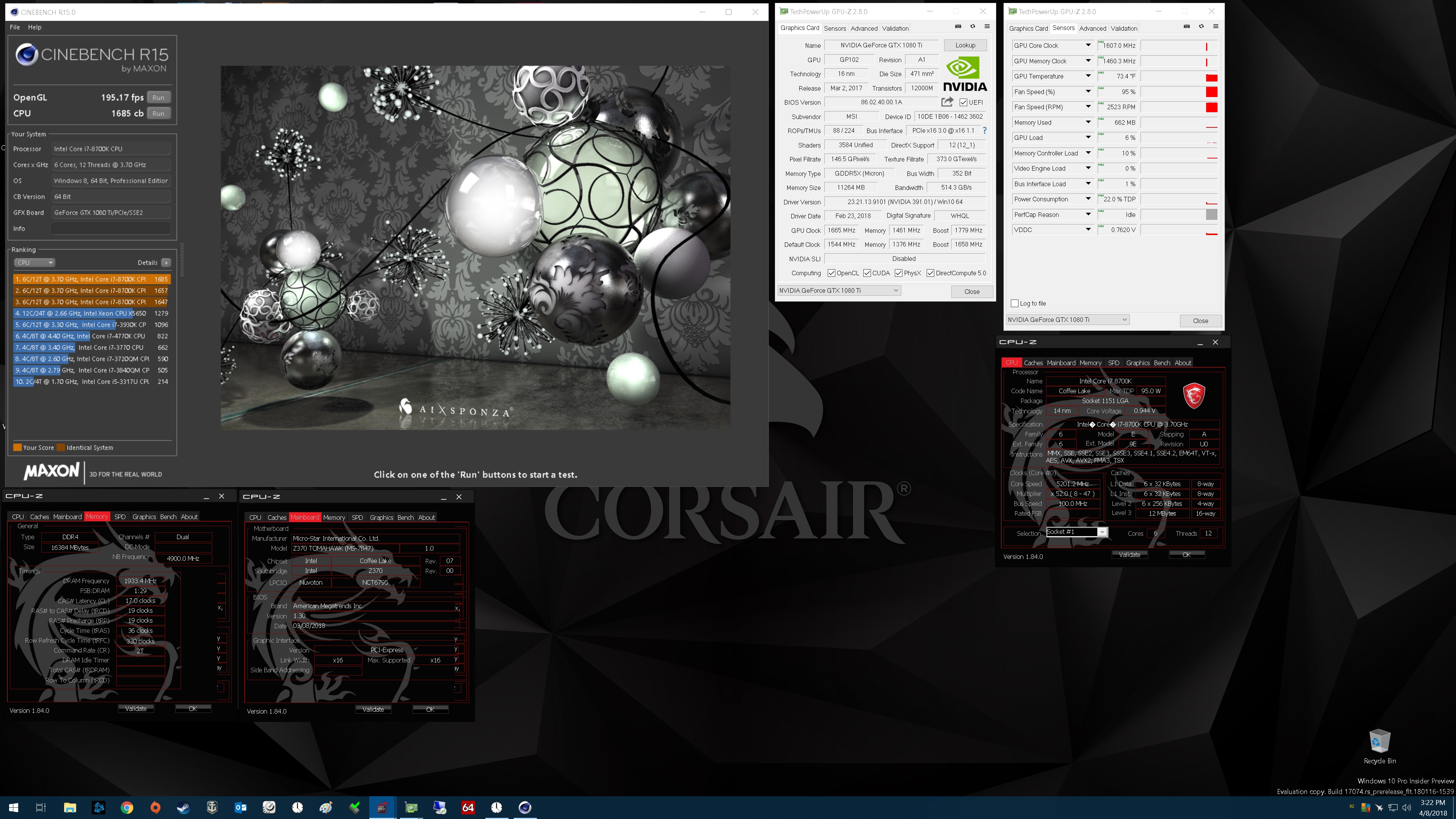Image resolution: width=1456 pixels, height=819 pixels.
Task: Click the GPU-Z screenshot camera icon in Graphics Card window
Action: (x=958, y=27)
